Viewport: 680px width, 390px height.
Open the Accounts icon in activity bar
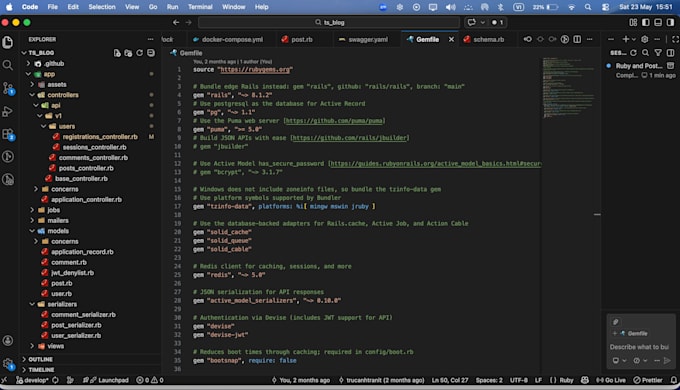pos(8,341)
